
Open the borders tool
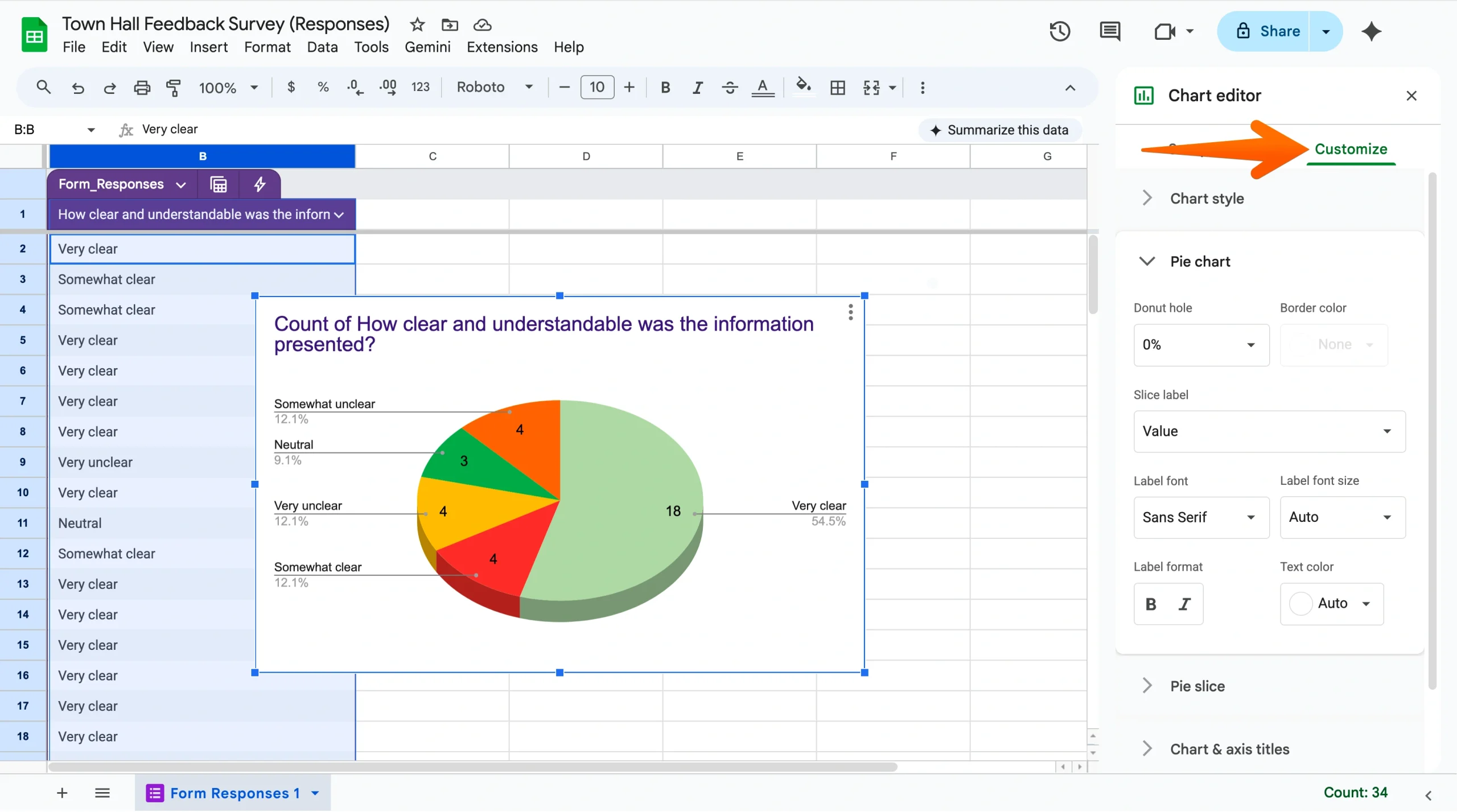(x=838, y=87)
